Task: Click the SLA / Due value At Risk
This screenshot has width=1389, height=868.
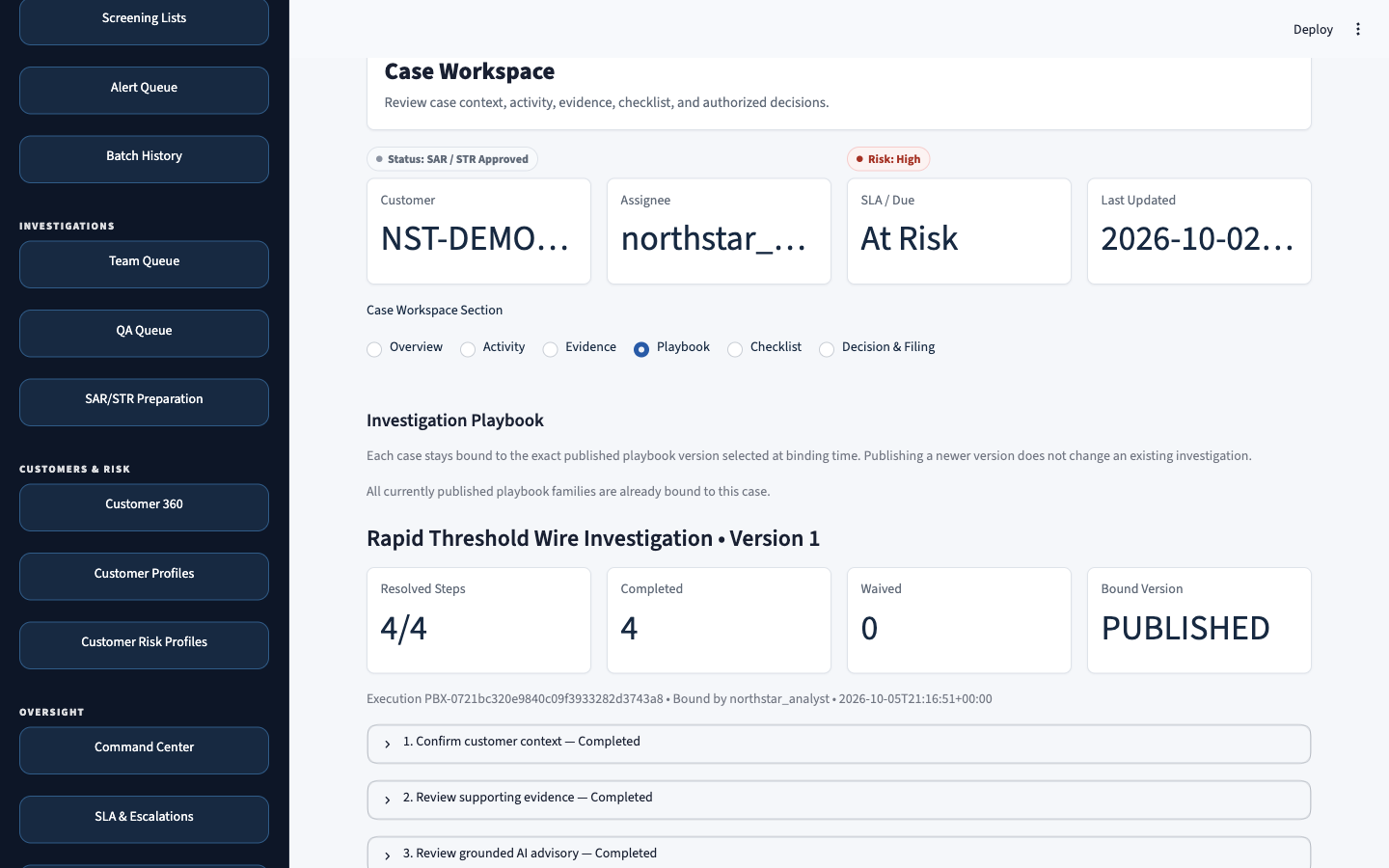Action: point(910,238)
